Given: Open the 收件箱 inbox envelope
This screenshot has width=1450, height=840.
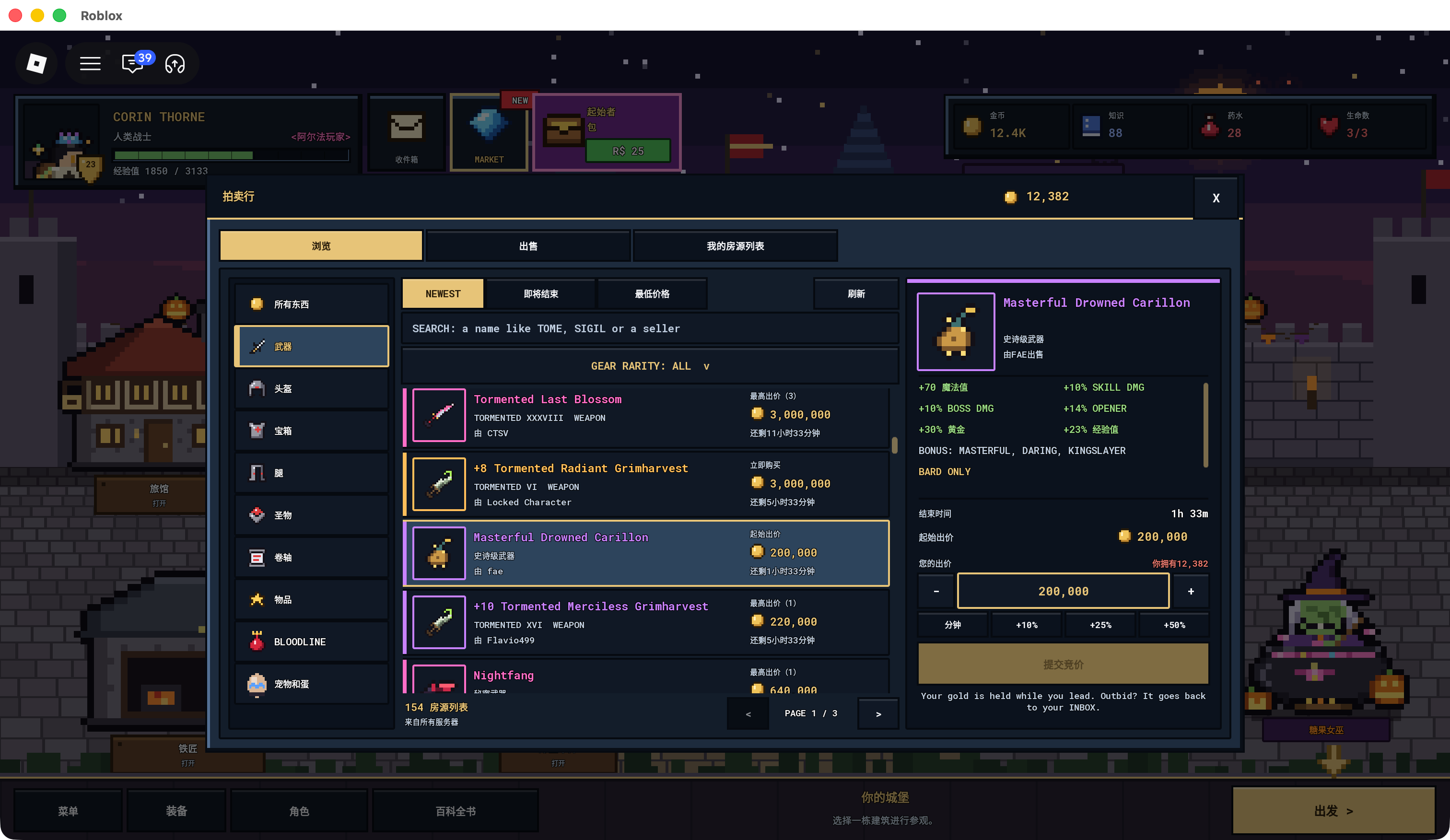Looking at the screenshot, I should point(406,133).
